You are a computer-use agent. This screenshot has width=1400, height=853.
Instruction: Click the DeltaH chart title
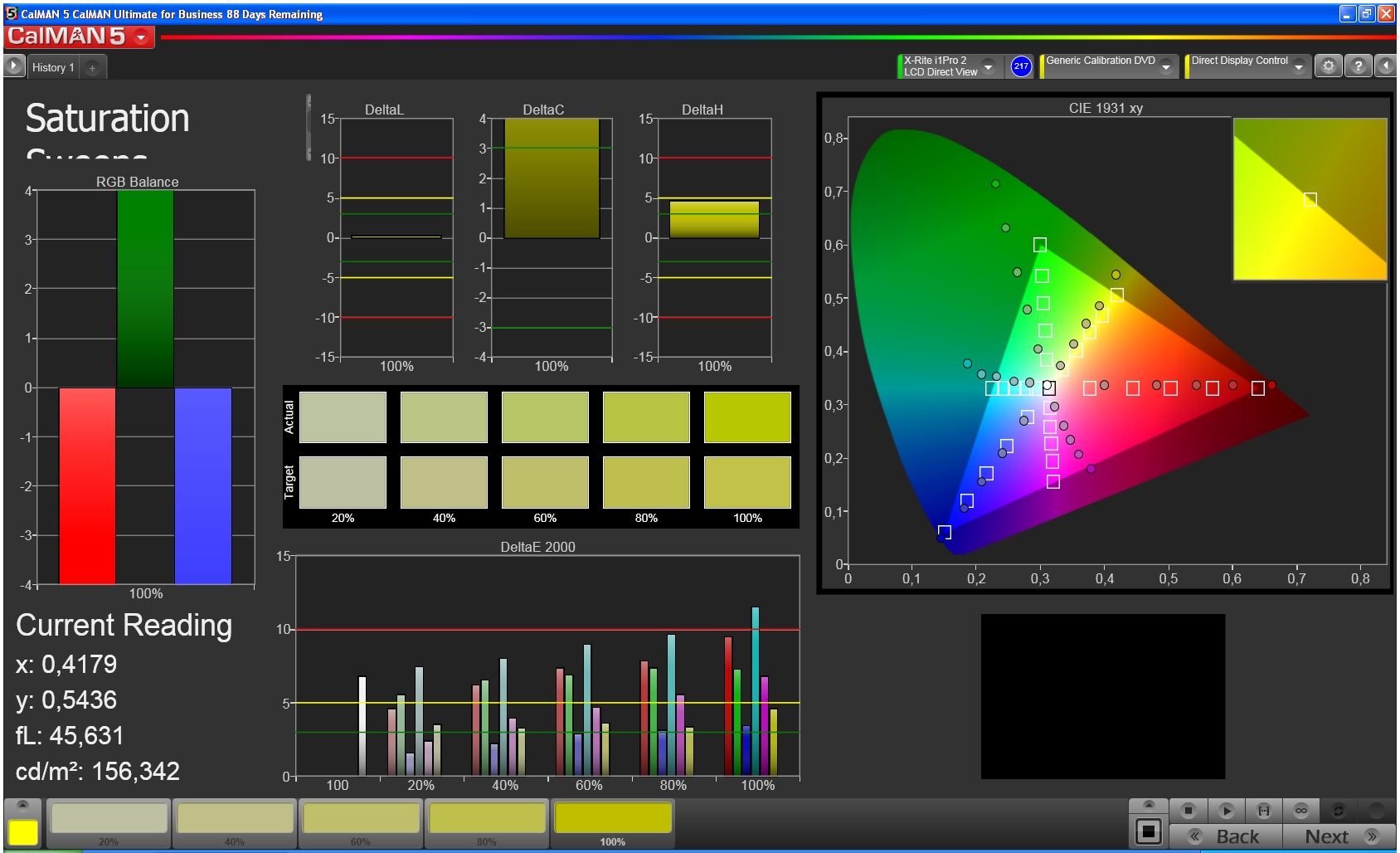coord(702,110)
